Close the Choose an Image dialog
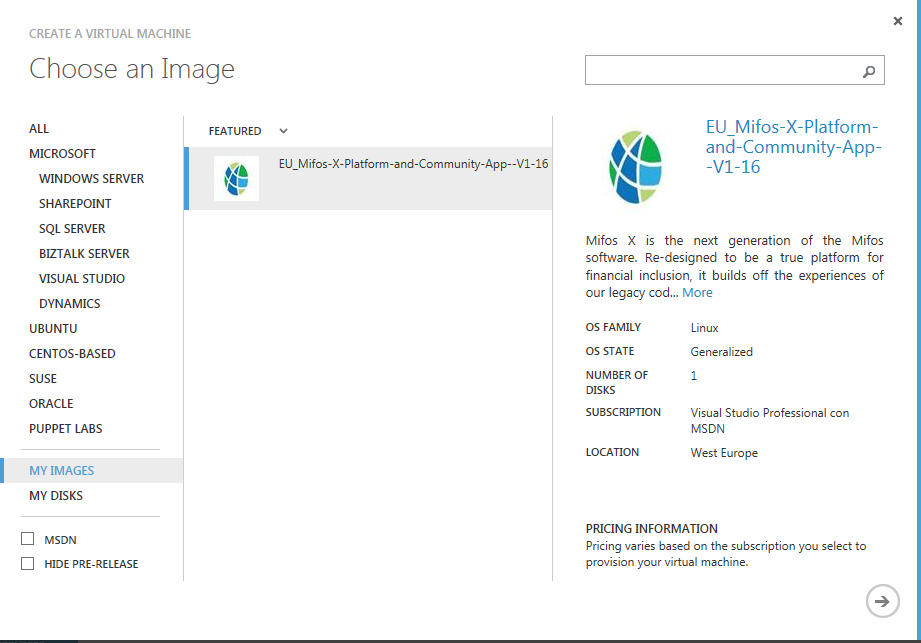The image size is (921, 643). point(898,21)
